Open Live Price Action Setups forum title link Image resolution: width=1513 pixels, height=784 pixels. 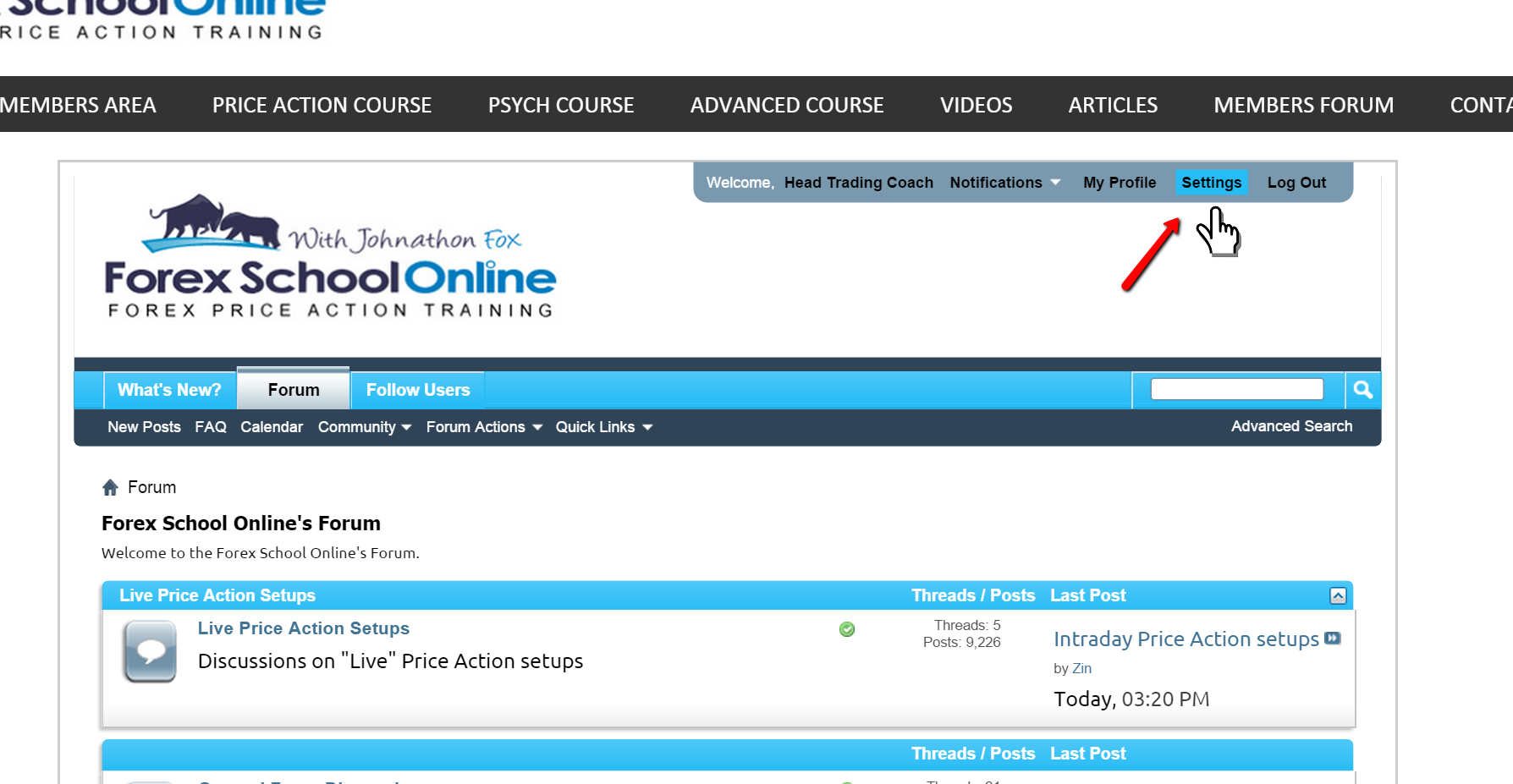[x=304, y=628]
